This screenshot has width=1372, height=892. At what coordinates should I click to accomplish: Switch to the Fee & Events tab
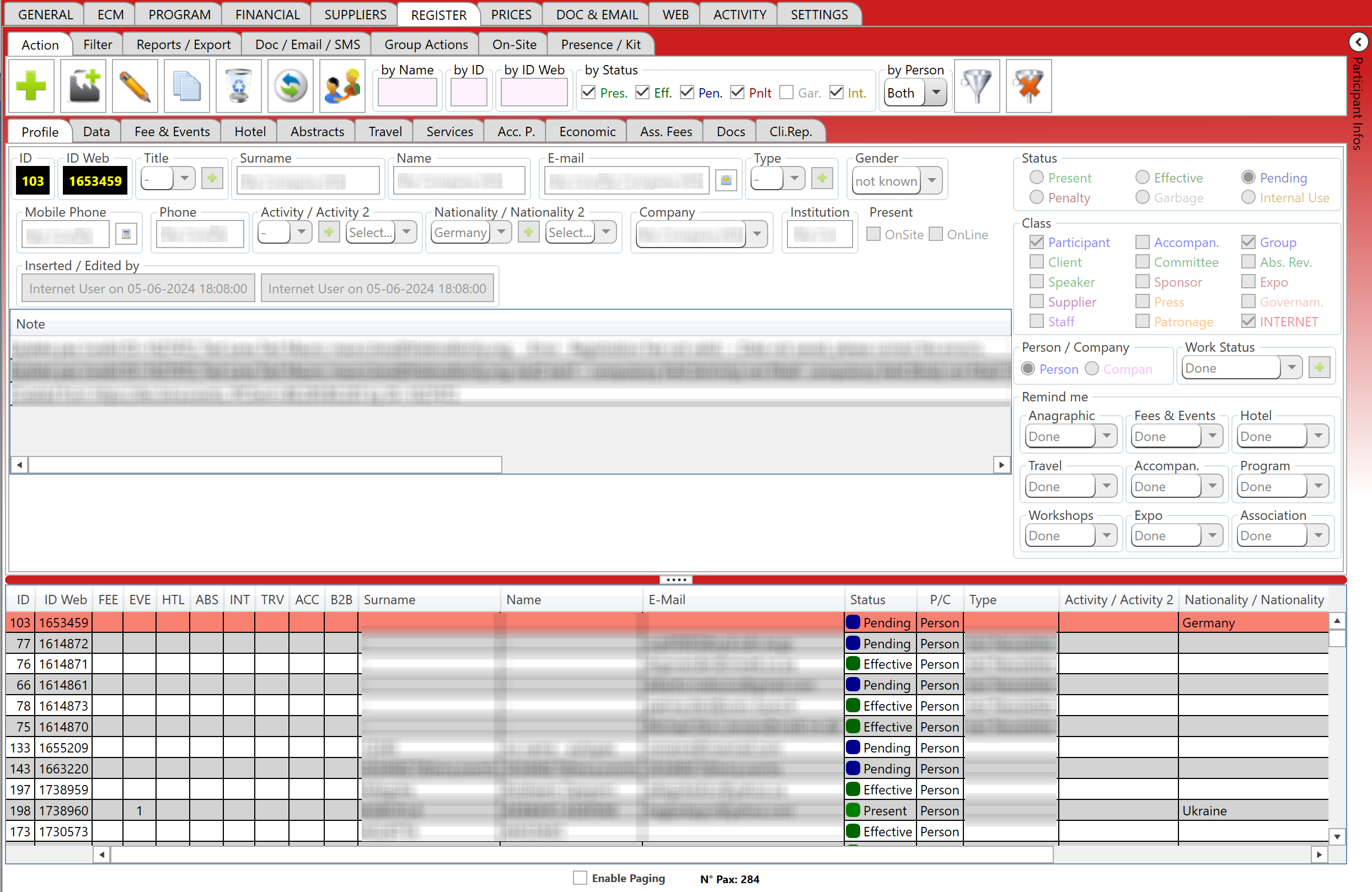pyautogui.click(x=172, y=132)
